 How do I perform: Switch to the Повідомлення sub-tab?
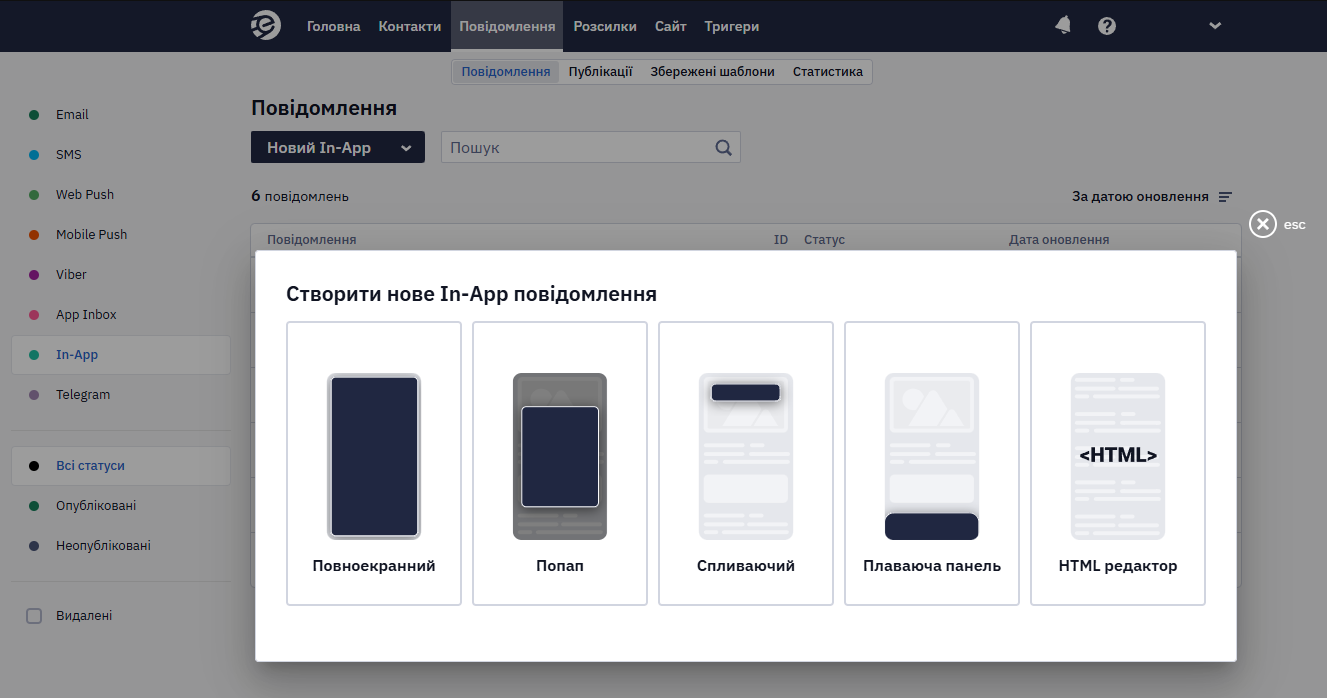click(506, 72)
